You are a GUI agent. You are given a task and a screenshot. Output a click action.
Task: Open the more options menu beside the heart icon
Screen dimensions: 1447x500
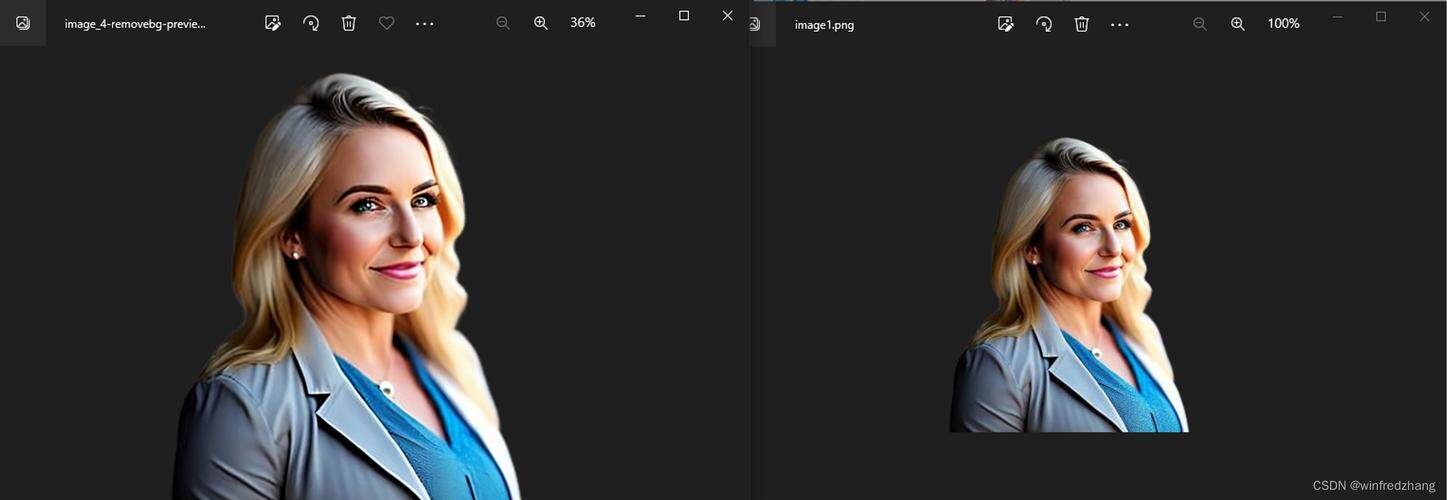point(425,23)
